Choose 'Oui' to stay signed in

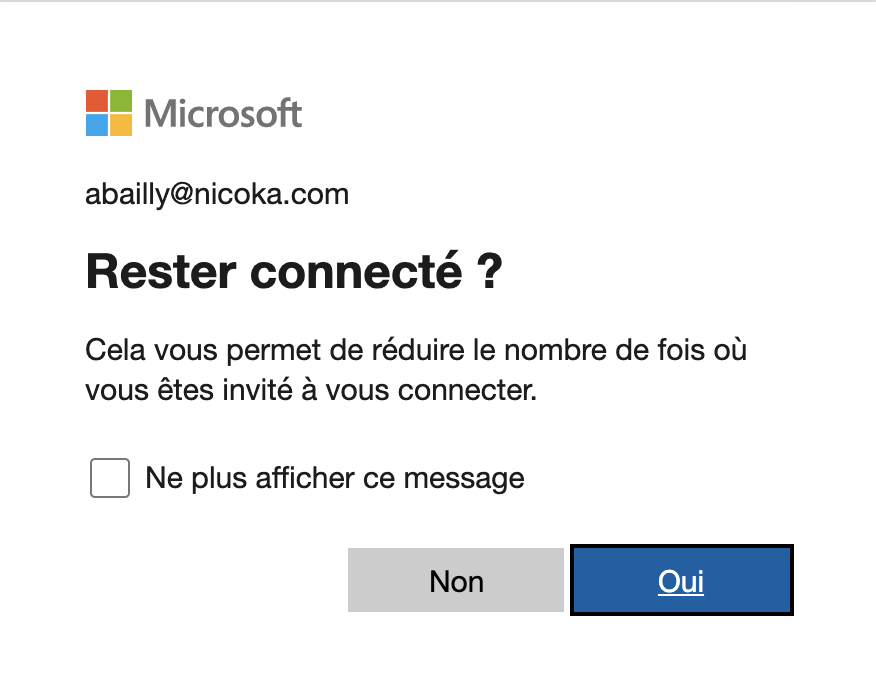(x=682, y=580)
